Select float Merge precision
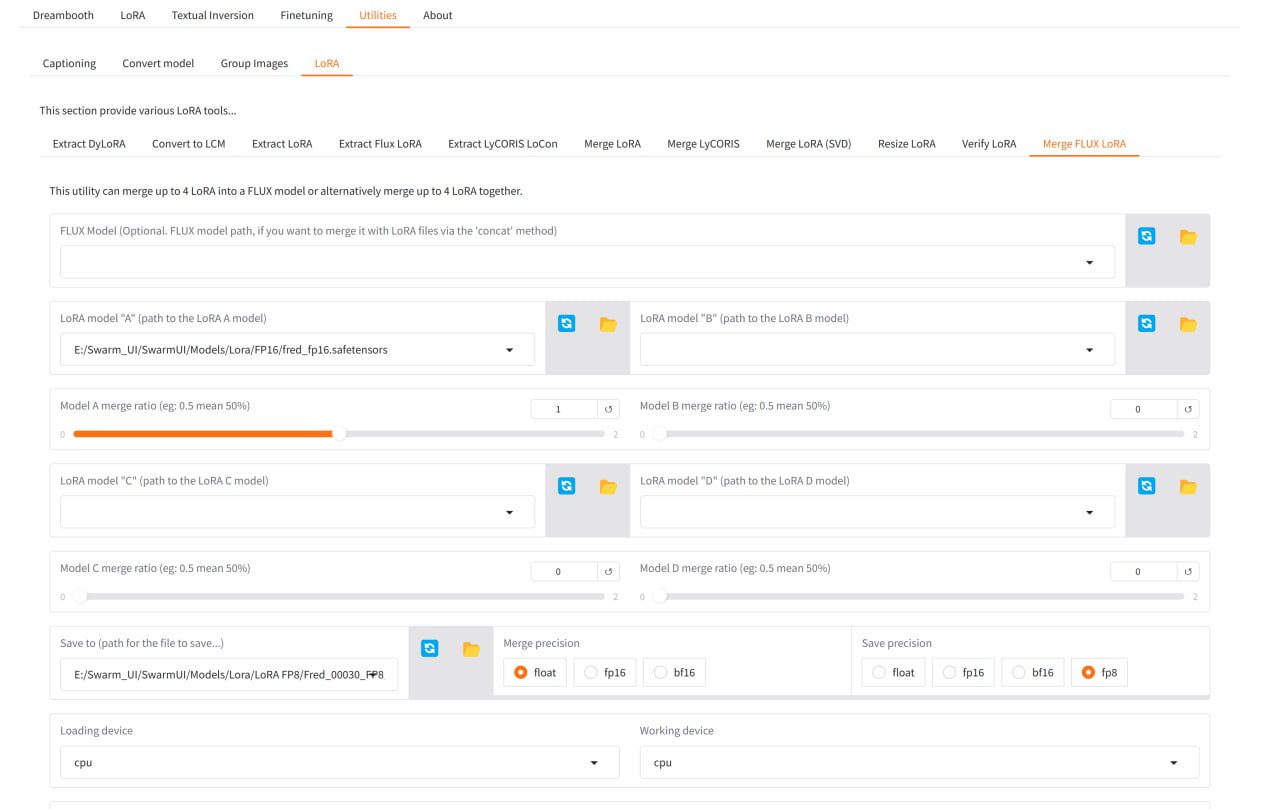Screen dimensions: 1280x809 pos(535,673)
